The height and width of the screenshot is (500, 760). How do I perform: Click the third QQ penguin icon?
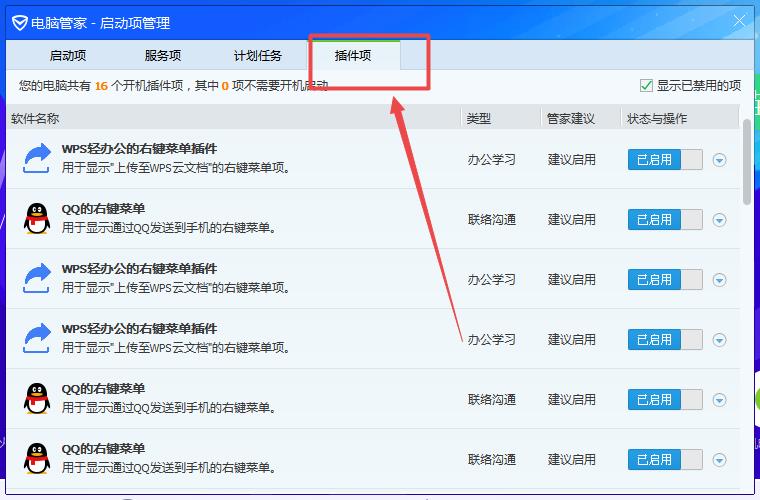coord(37,458)
